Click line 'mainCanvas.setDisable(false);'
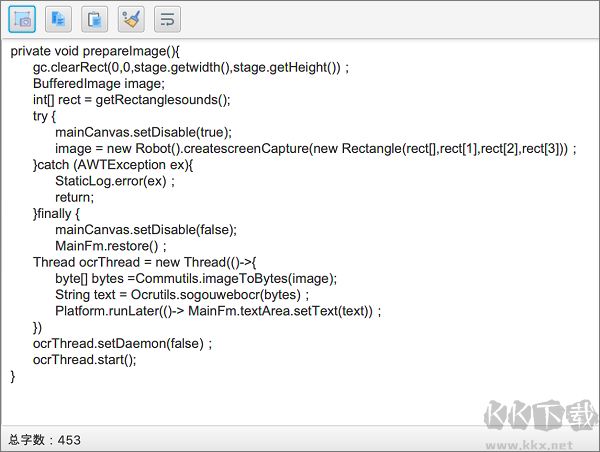Viewport: 600px width, 452px height. 146,230
